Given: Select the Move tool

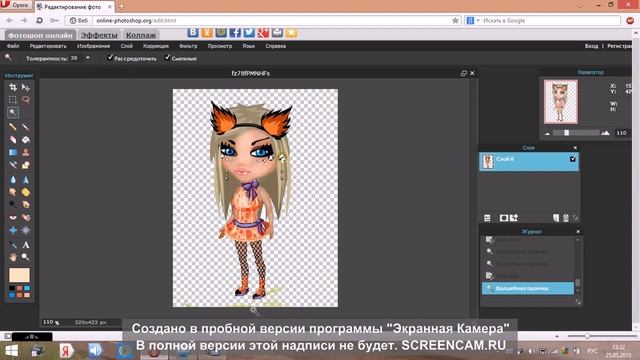Looking at the screenshot, I should tap(26, 87).
